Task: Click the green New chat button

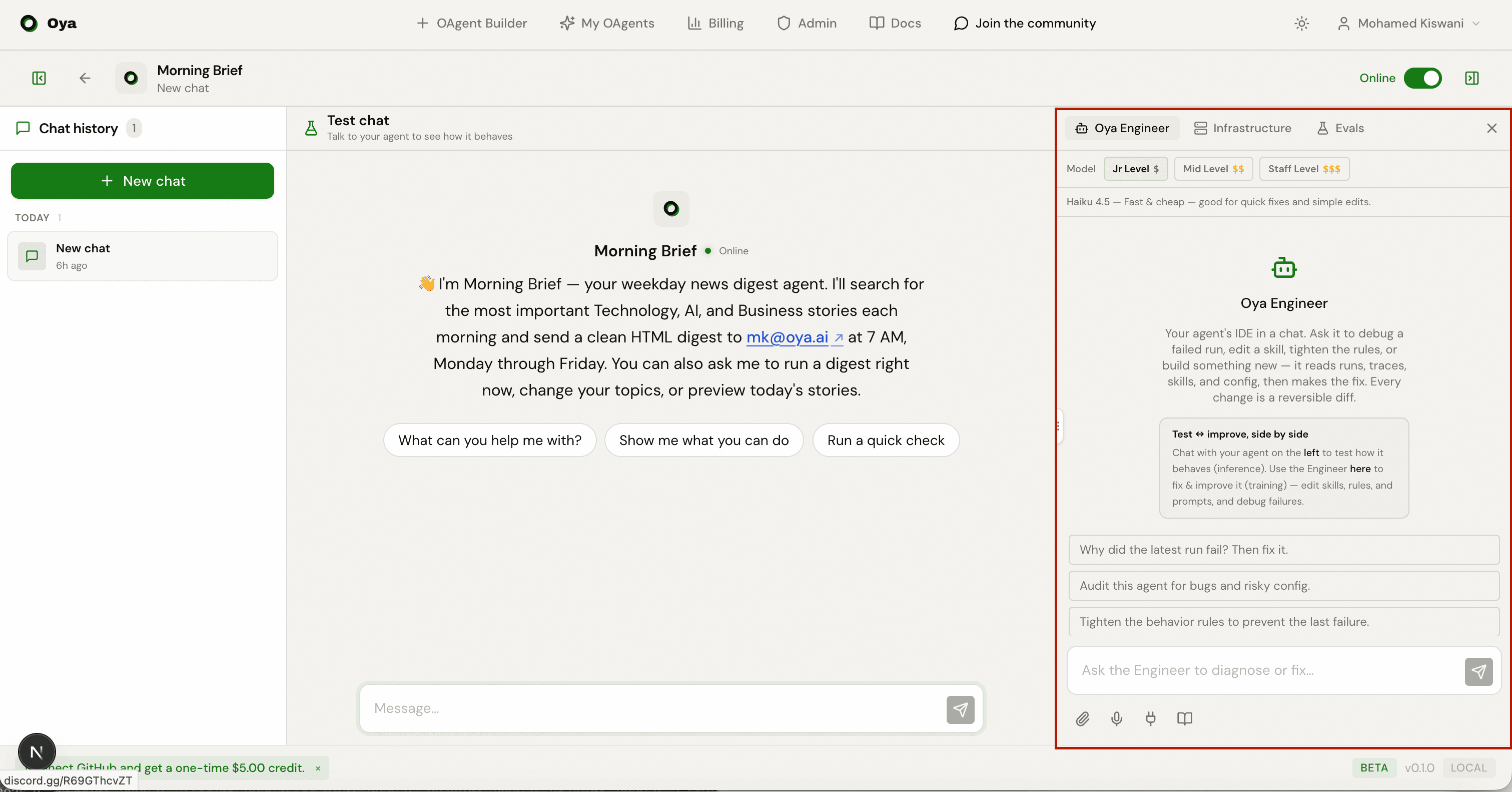Action: (x=143, y=181)
